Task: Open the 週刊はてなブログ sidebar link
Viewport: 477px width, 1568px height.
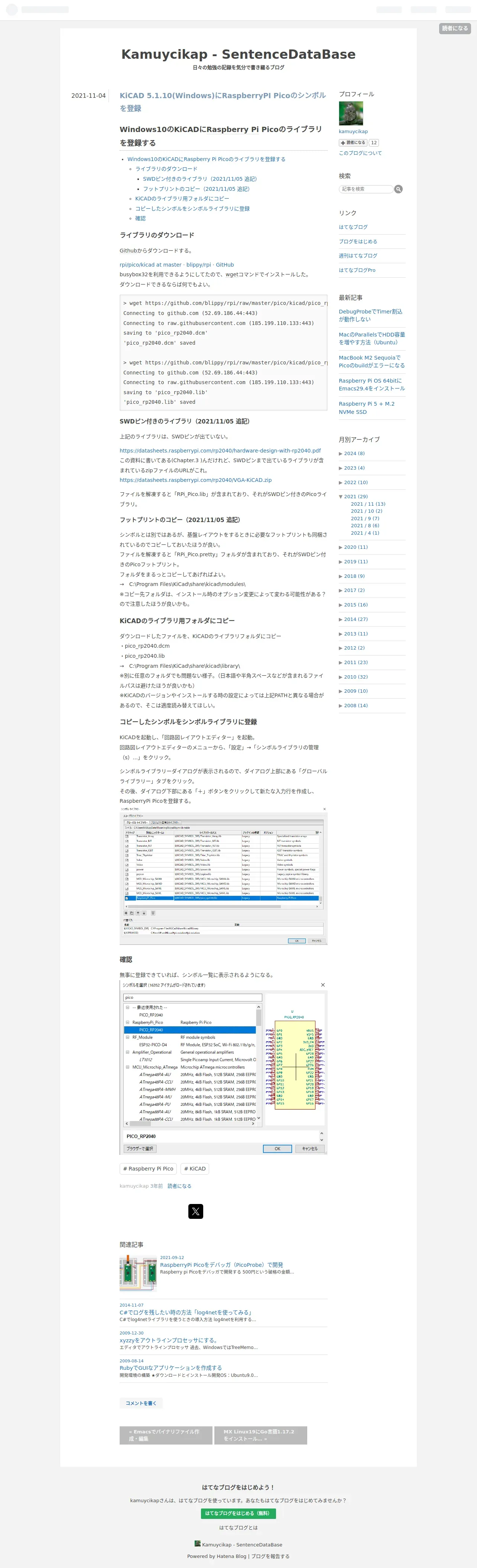Action: click(x=358, y=256)
